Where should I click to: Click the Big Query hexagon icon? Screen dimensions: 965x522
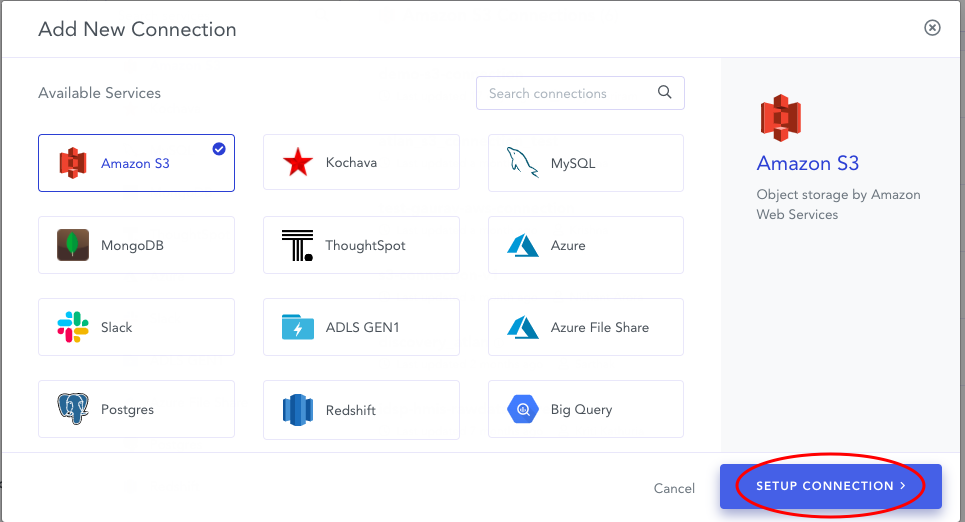coord(523,409)
